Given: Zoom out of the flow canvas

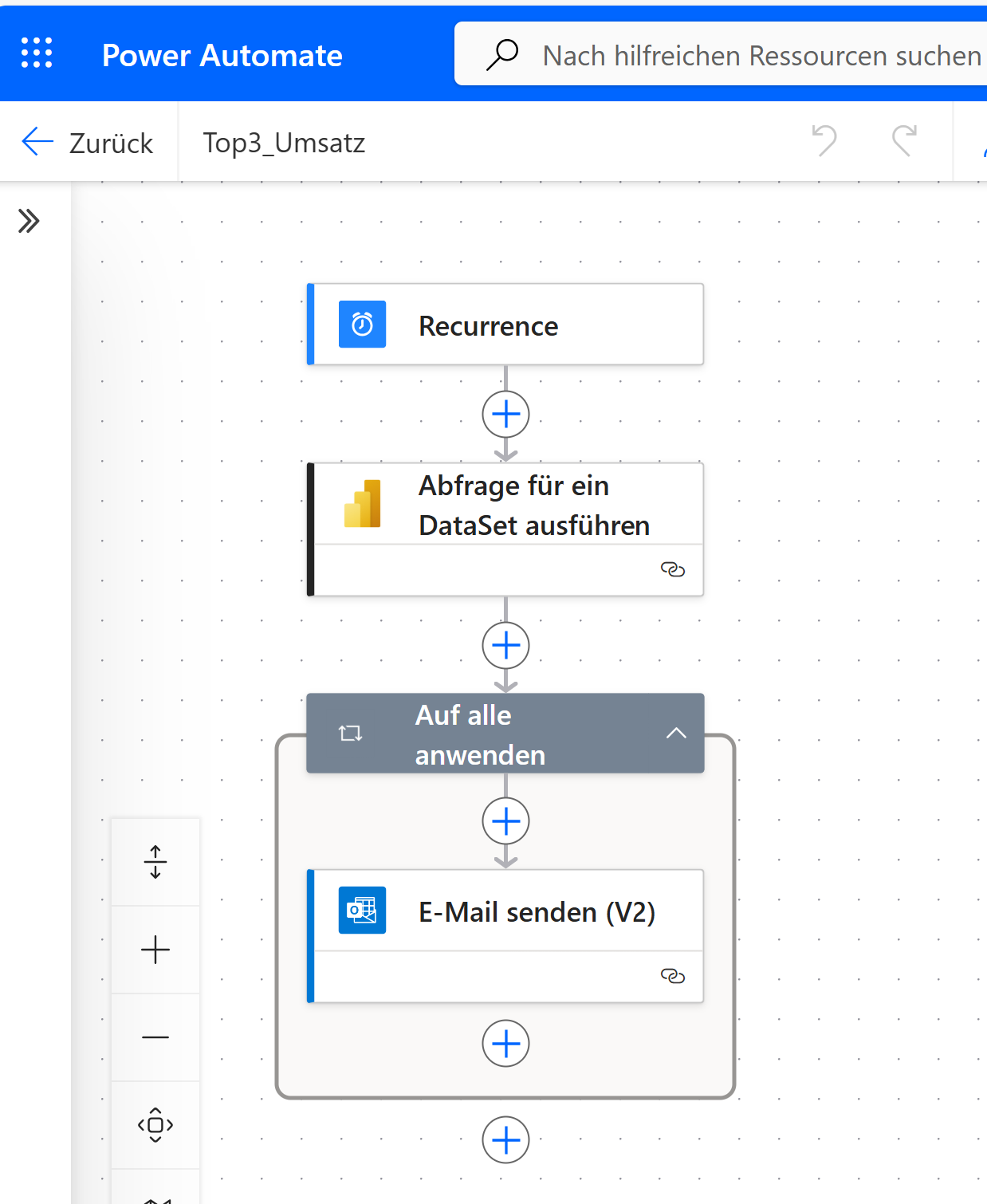Looking at the screenshot, I should pyautogui.click(x=155, y=1037).
